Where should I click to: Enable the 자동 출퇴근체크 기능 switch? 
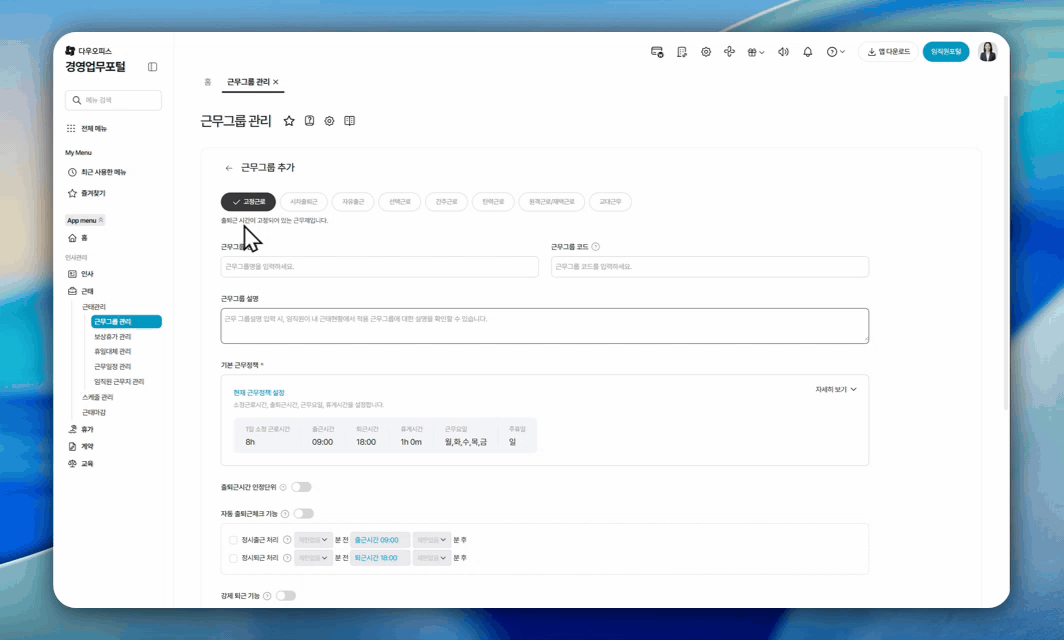[x=304, y=514]
